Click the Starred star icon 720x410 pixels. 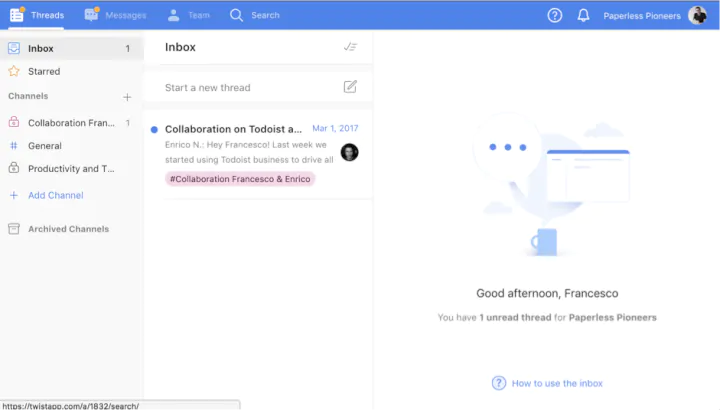[14, 71]
